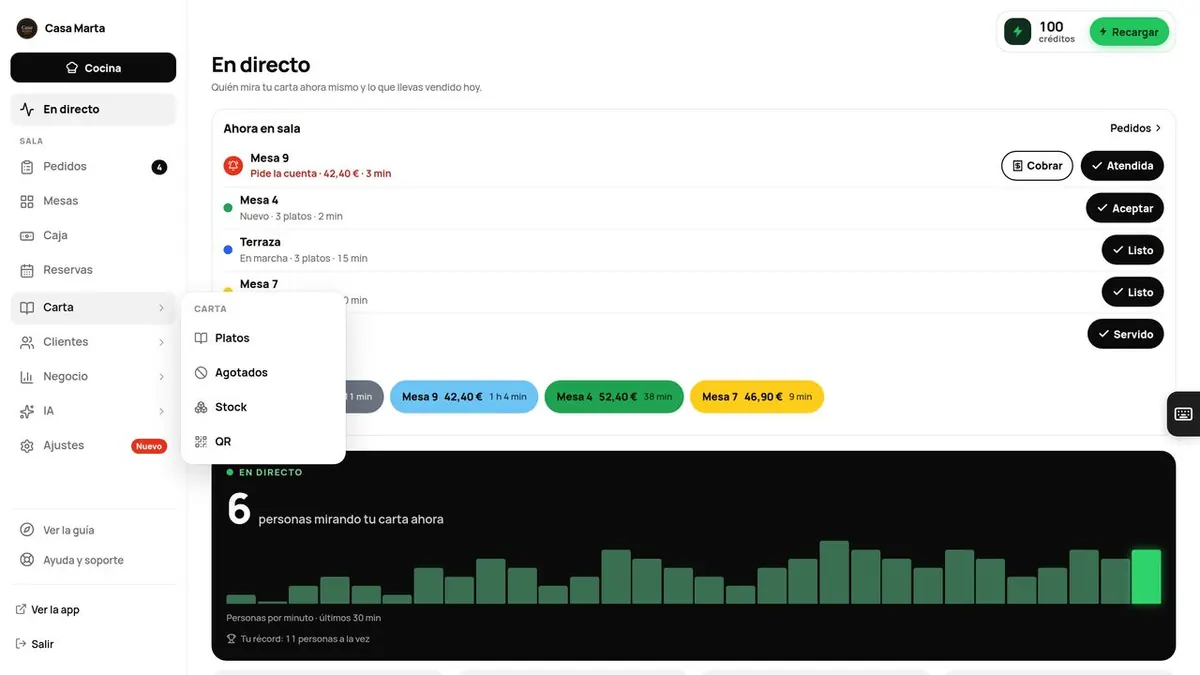Image resolution: width=1200 pixels, height=675 pixels.
Task: Click the green lightning credits icon
Action: pos(1017,32)
